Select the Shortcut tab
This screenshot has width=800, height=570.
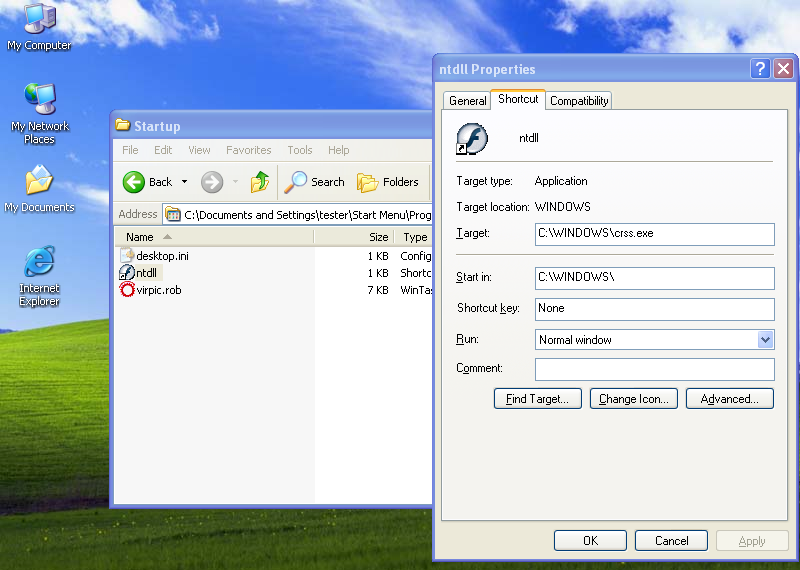tap(518, 99)
